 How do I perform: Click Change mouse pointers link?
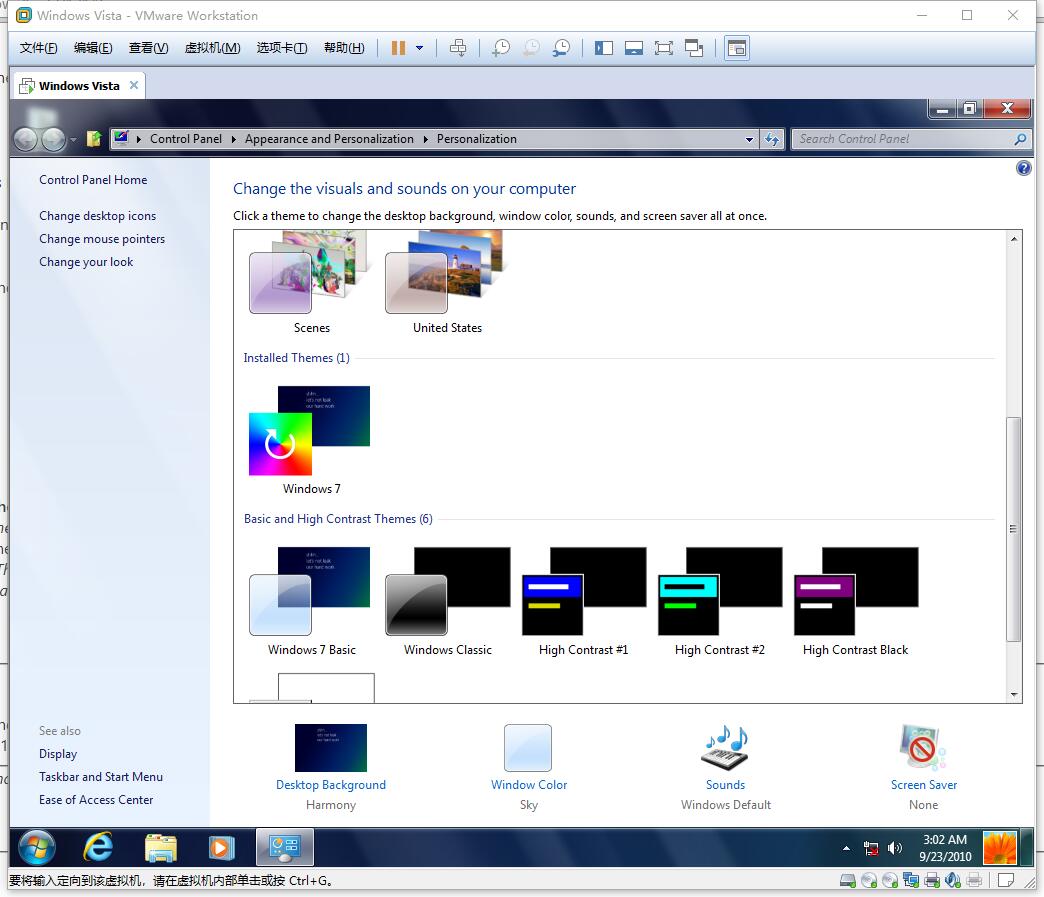[x=102, y=239]
